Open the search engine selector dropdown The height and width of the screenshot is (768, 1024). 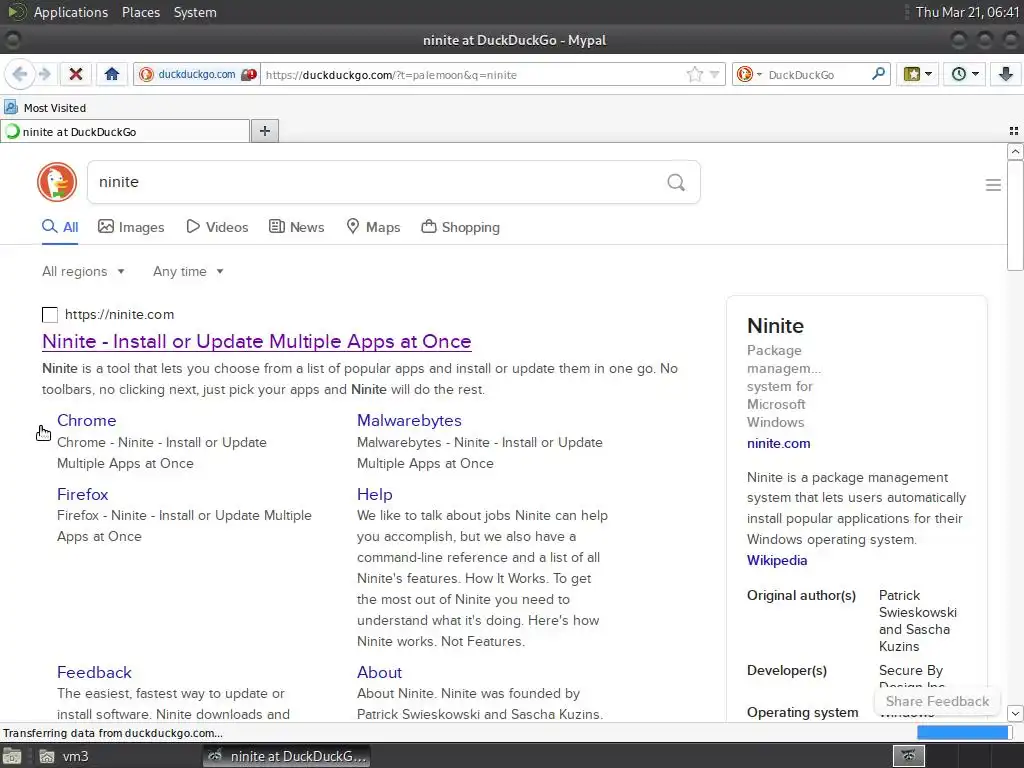tap(749, 74)
